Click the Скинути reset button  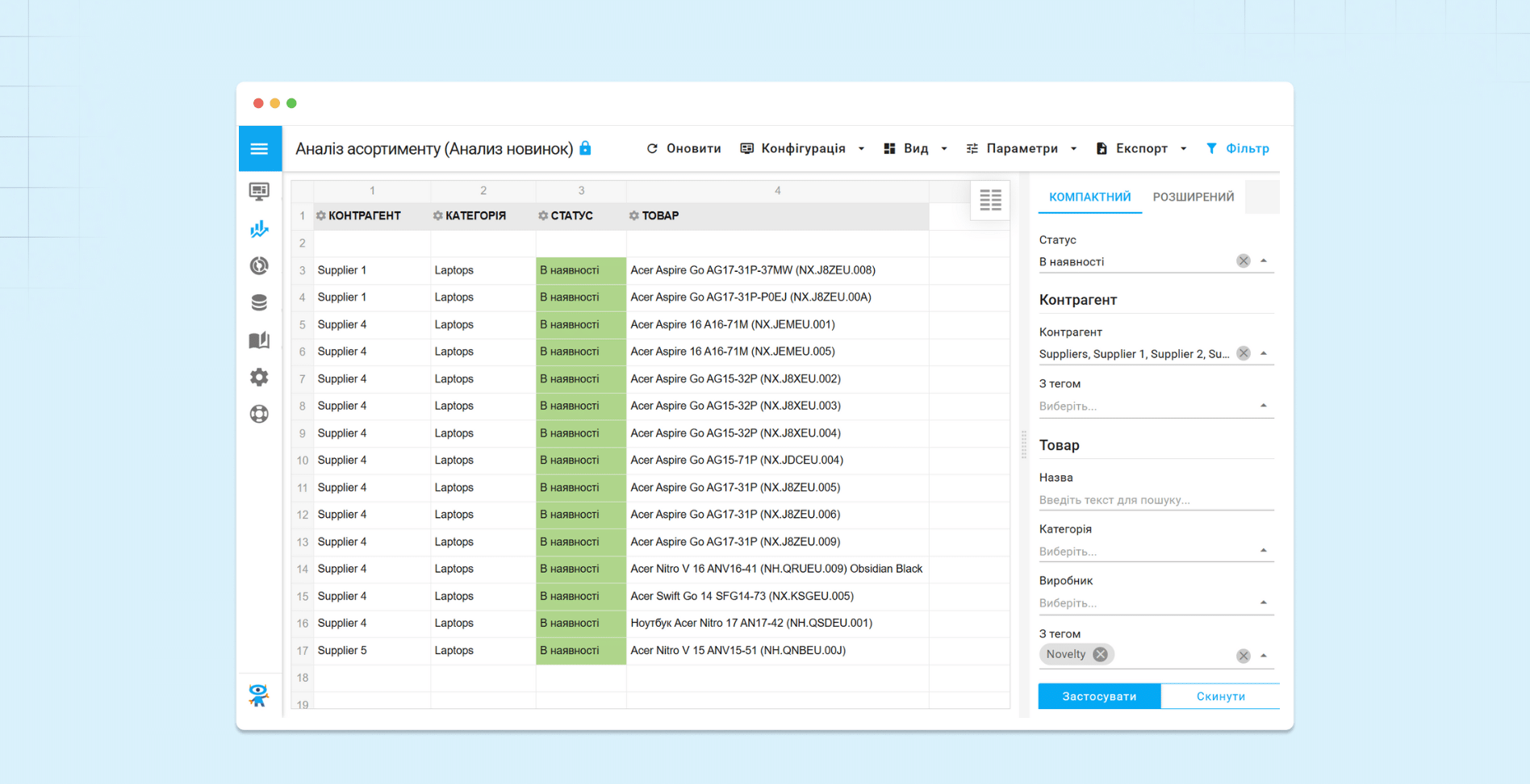1220,696
